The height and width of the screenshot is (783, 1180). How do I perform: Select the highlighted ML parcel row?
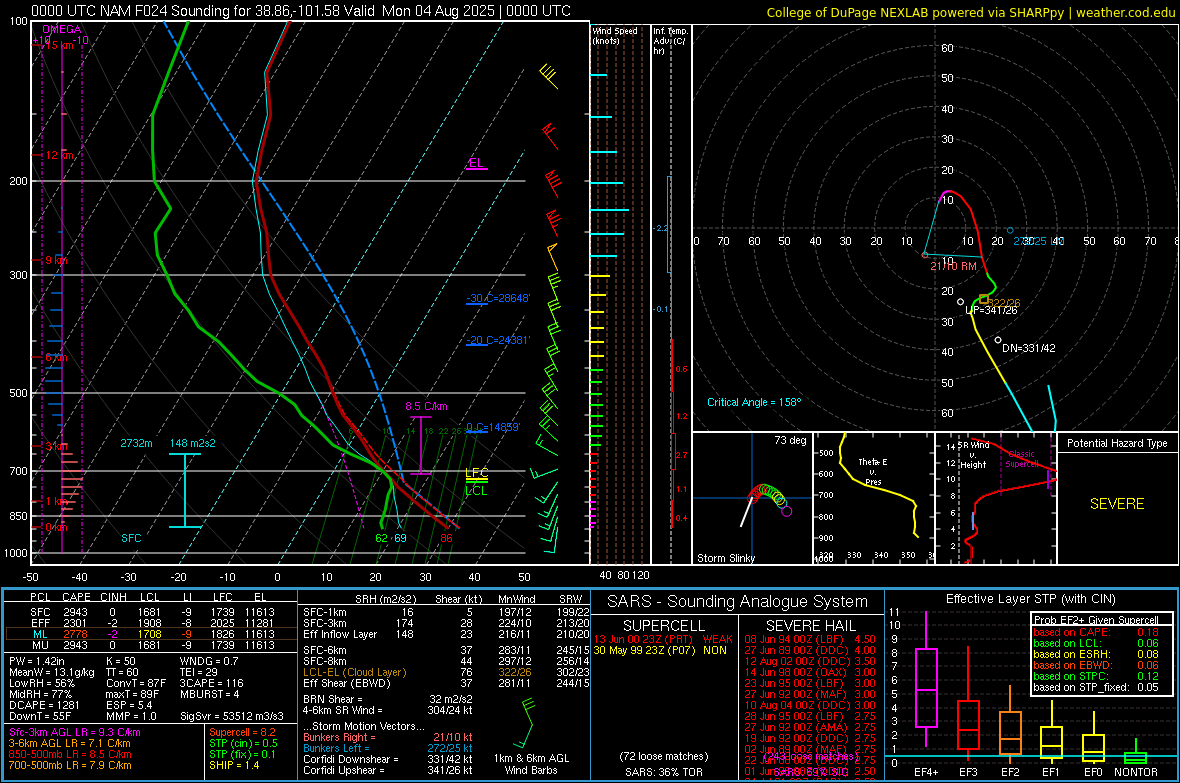click(x=151, y=634)
